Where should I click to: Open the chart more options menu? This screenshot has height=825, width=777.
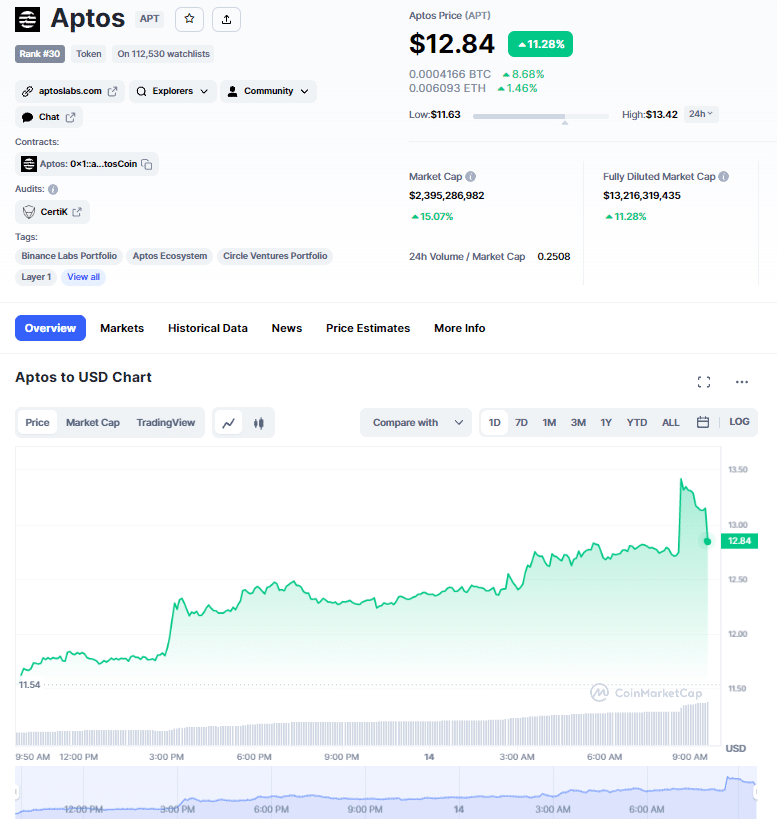coord(742,381)
